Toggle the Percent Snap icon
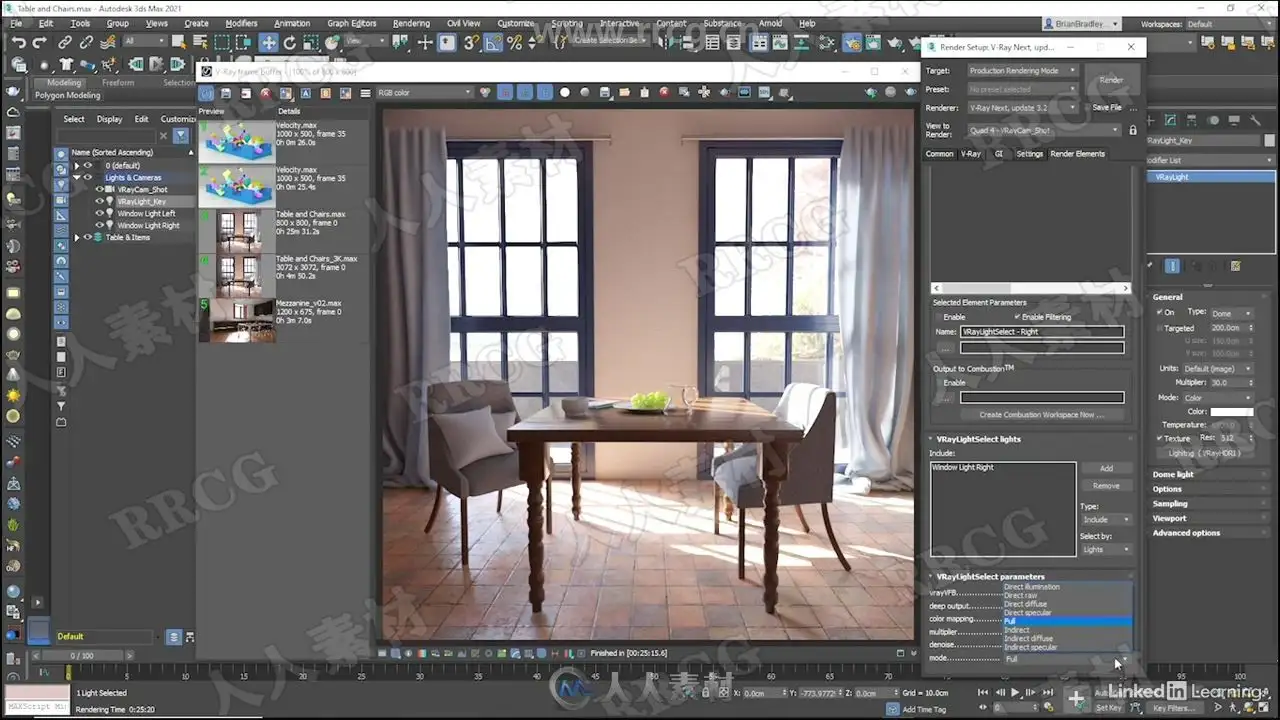This screenshot has height=720, width=1280. 515,43
